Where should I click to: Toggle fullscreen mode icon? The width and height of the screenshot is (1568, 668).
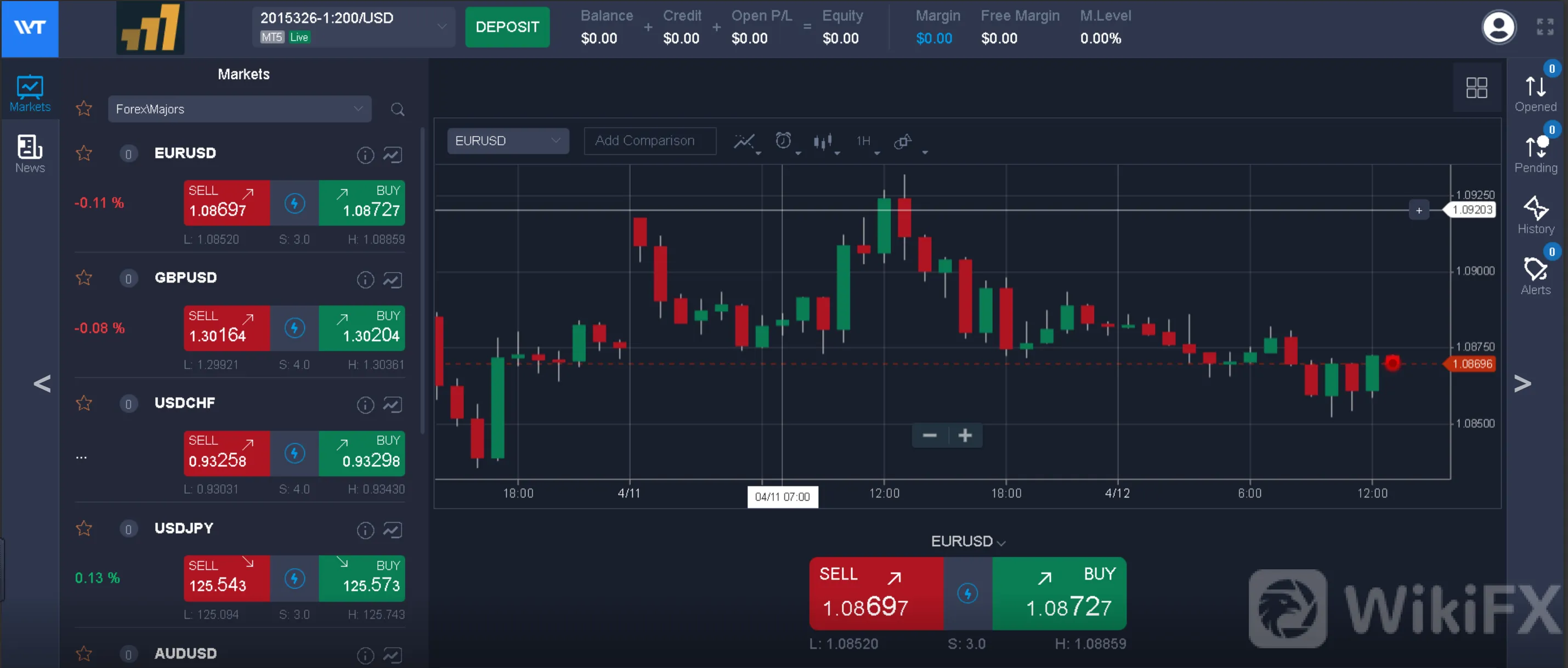(1544, 27)
